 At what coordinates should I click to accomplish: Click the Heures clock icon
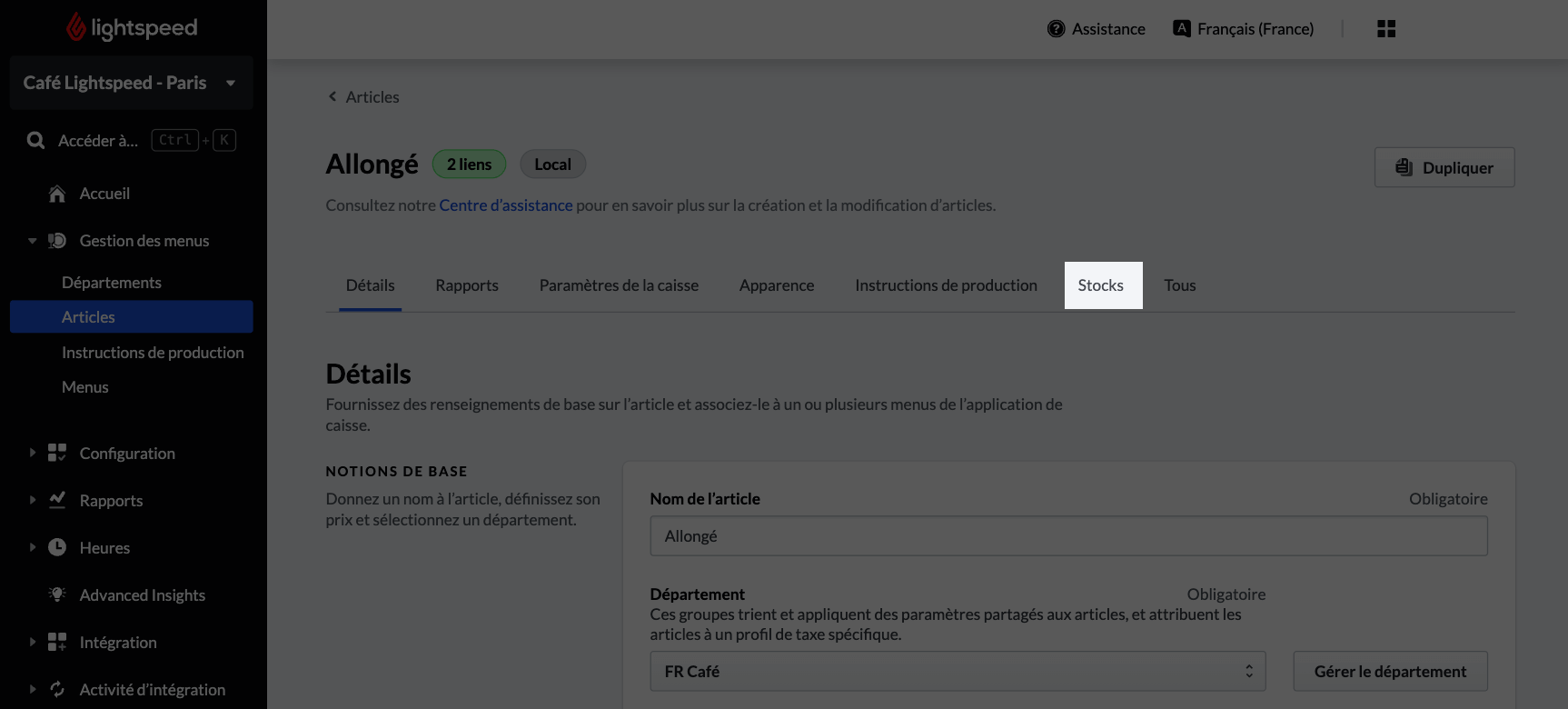point(57,548)
